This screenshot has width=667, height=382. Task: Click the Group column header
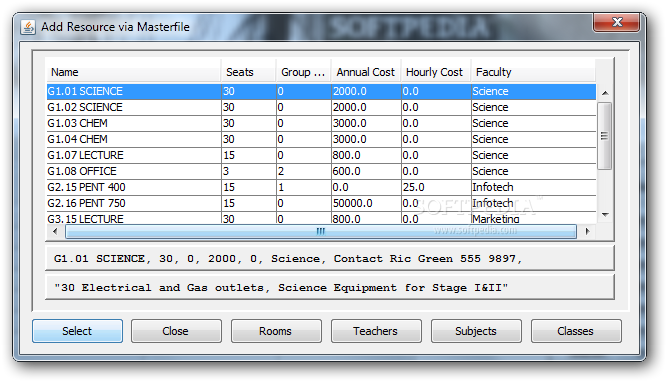pyautogui.click(x=304, y=72)
